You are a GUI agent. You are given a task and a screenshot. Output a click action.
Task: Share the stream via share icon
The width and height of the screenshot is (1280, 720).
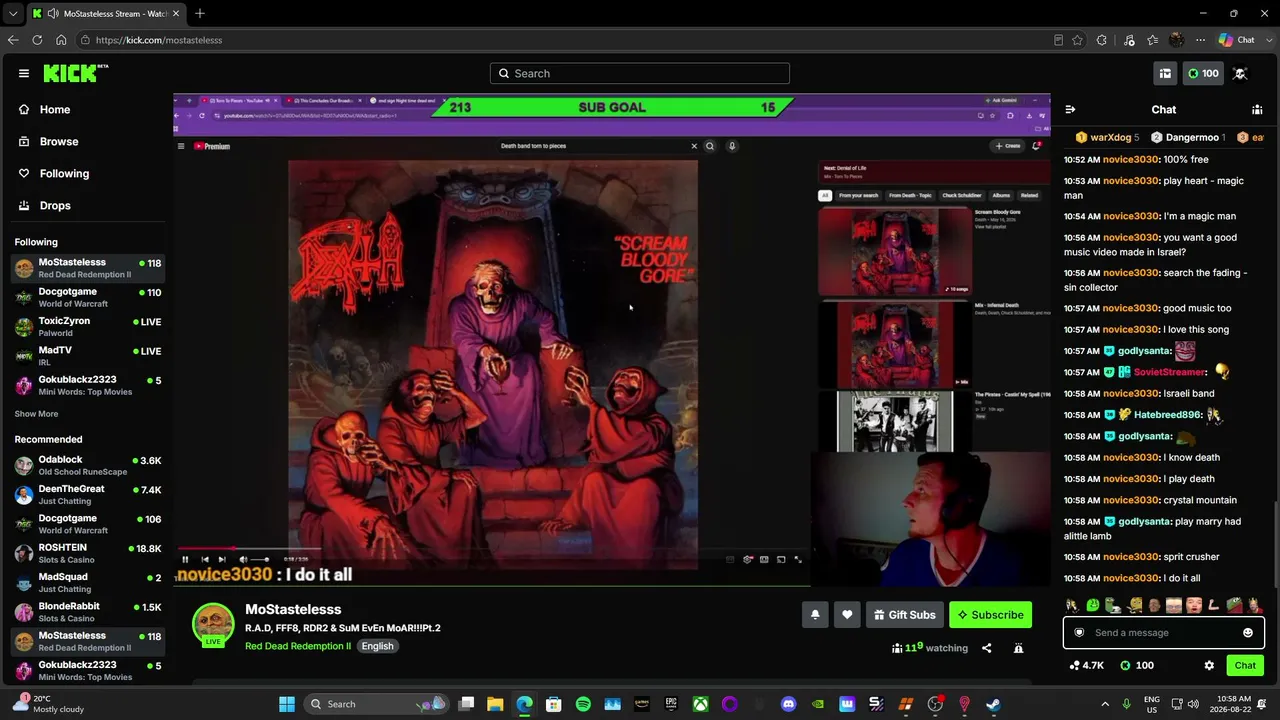tap(986, 648)
